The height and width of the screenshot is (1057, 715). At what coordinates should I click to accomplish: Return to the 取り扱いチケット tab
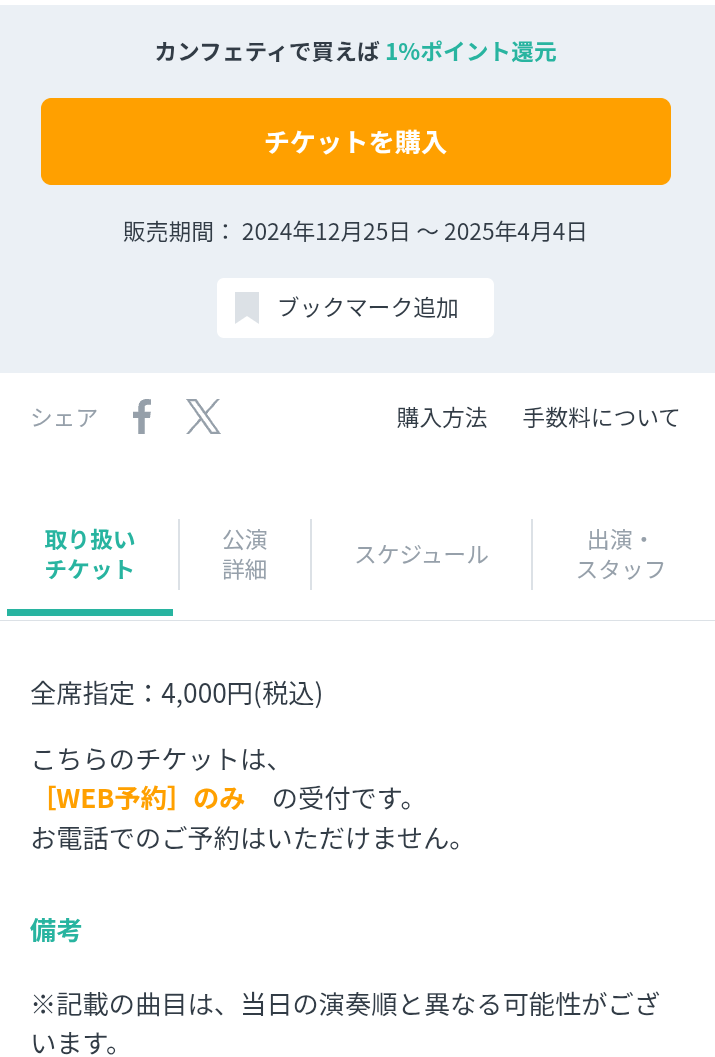tap(89, 554)
